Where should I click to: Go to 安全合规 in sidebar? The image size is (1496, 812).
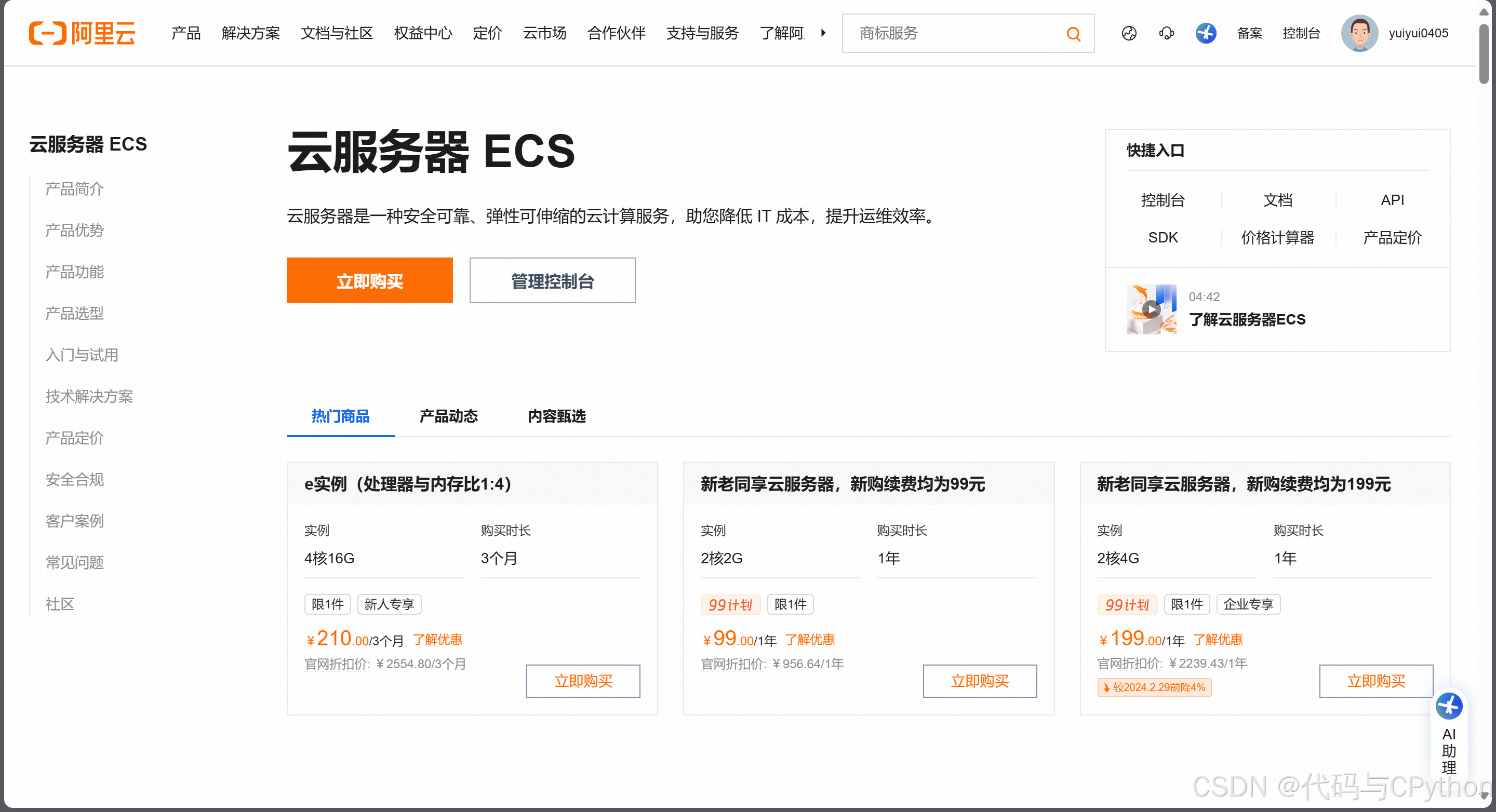(74, 479)
